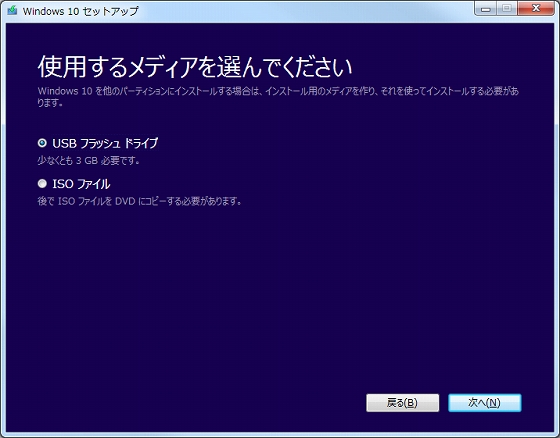
Task: Go back with the 戻る(B) button
Action: click(x=402, y=403)
